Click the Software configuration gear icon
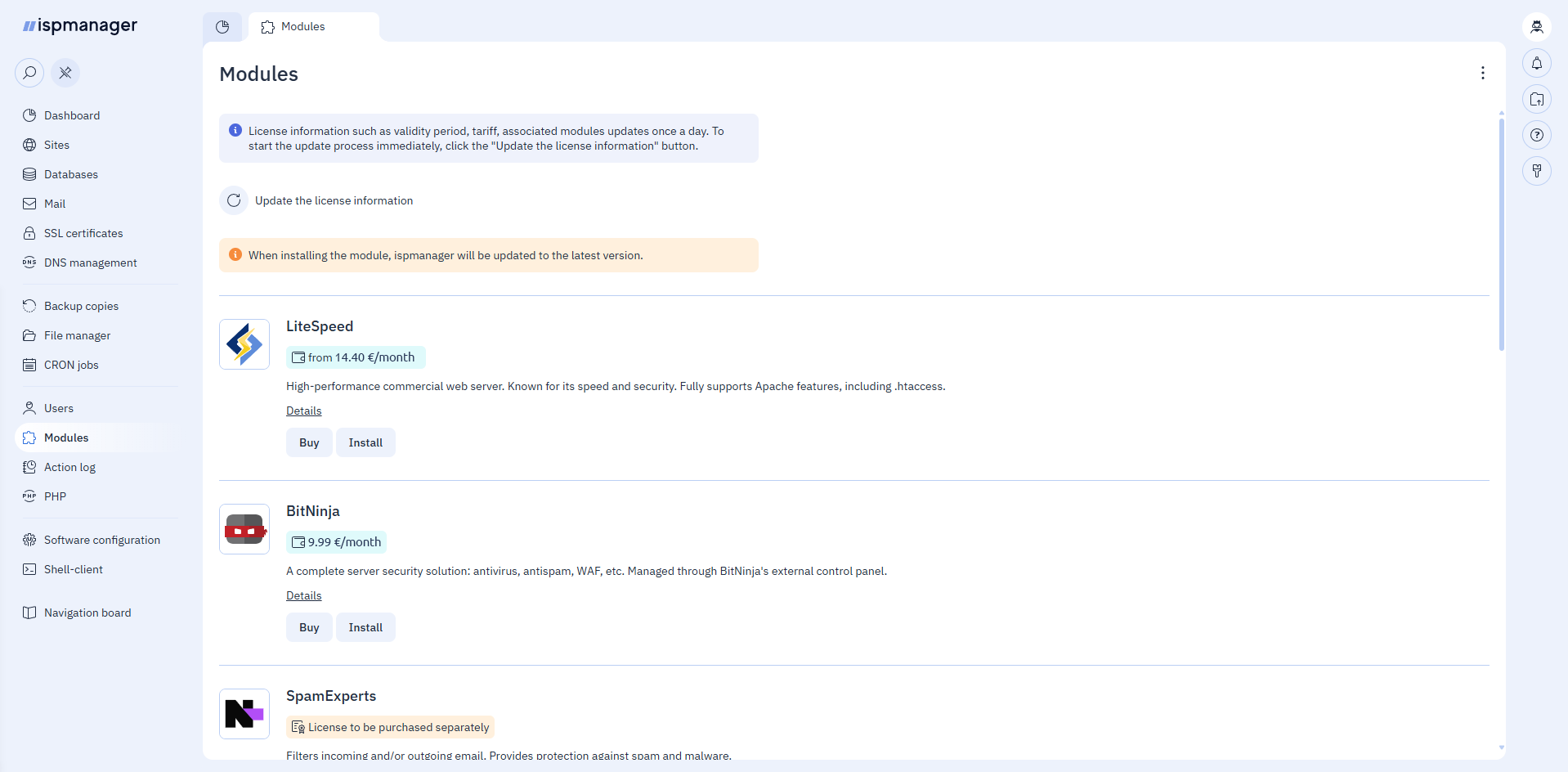 click(x=29, y=540)
